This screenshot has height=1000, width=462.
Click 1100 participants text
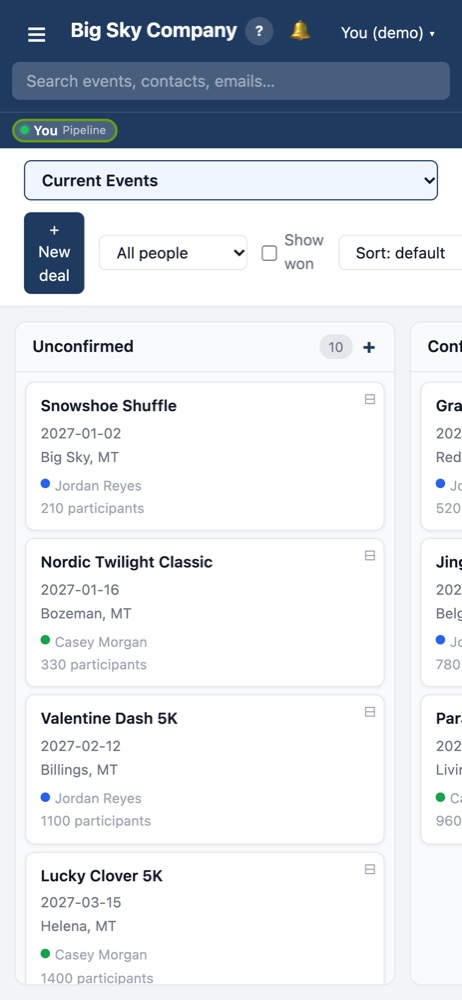96,821
